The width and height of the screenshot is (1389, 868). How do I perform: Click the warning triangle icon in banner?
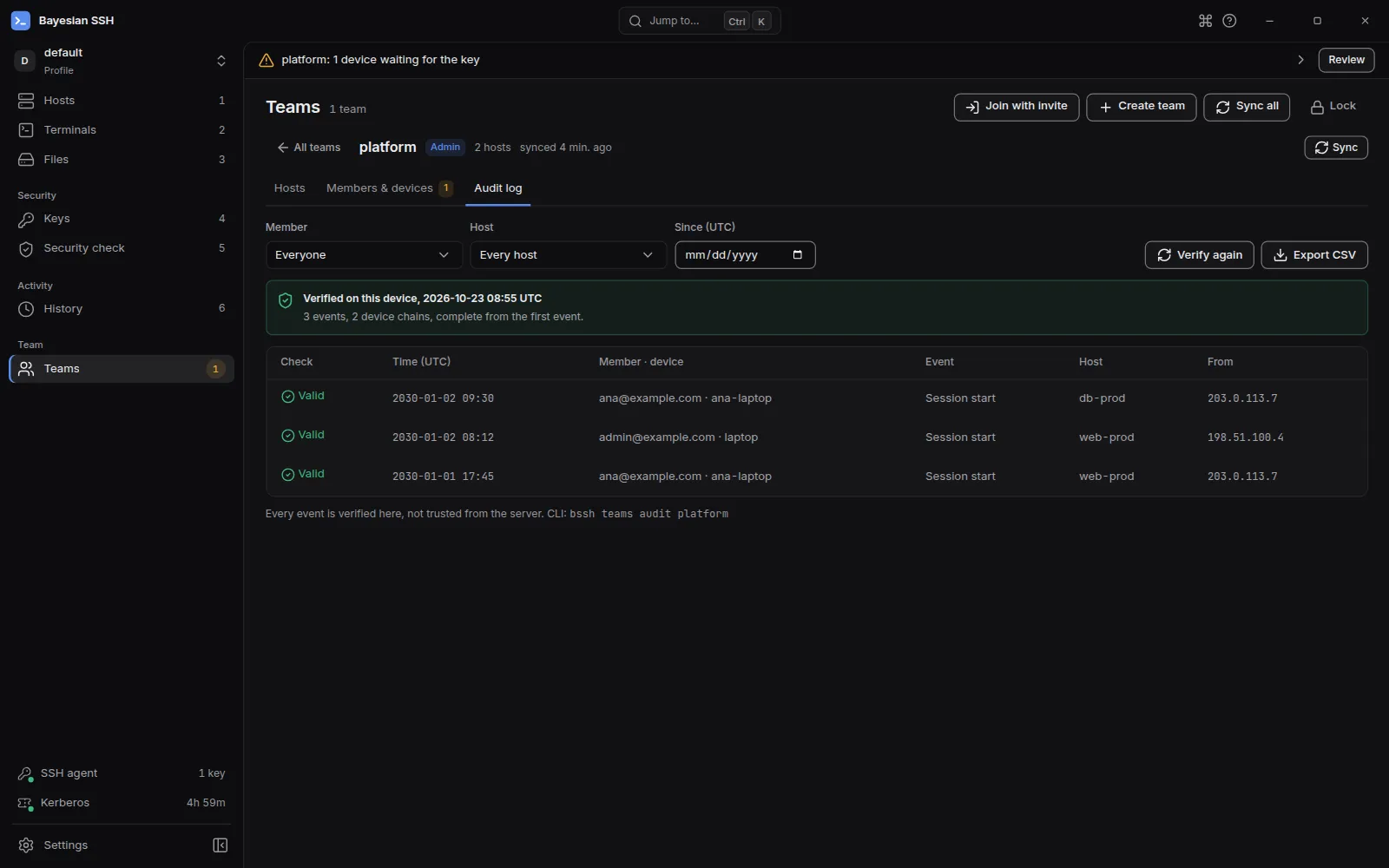tap(267, 60)
